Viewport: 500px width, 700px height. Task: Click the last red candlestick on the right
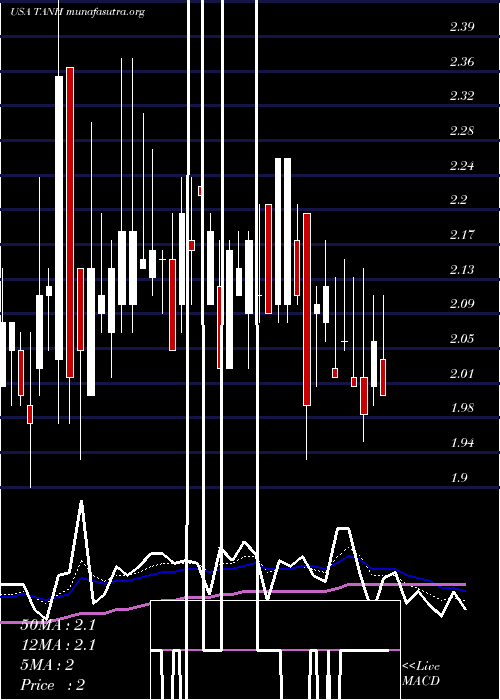[383, 377]
